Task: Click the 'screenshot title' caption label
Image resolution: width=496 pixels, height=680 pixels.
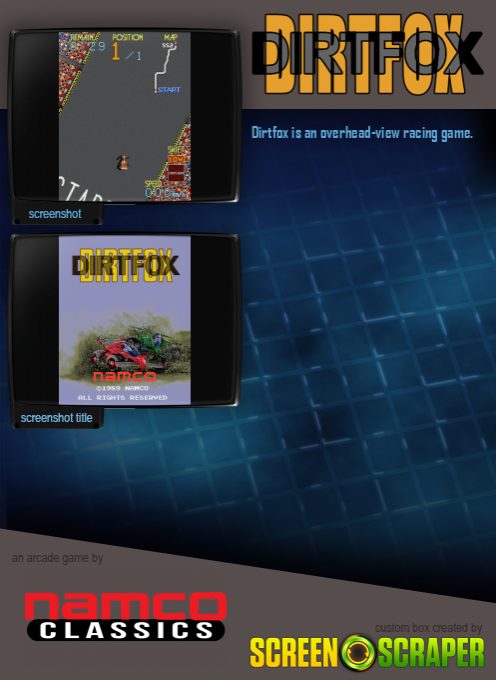Action: click(56, 418)
